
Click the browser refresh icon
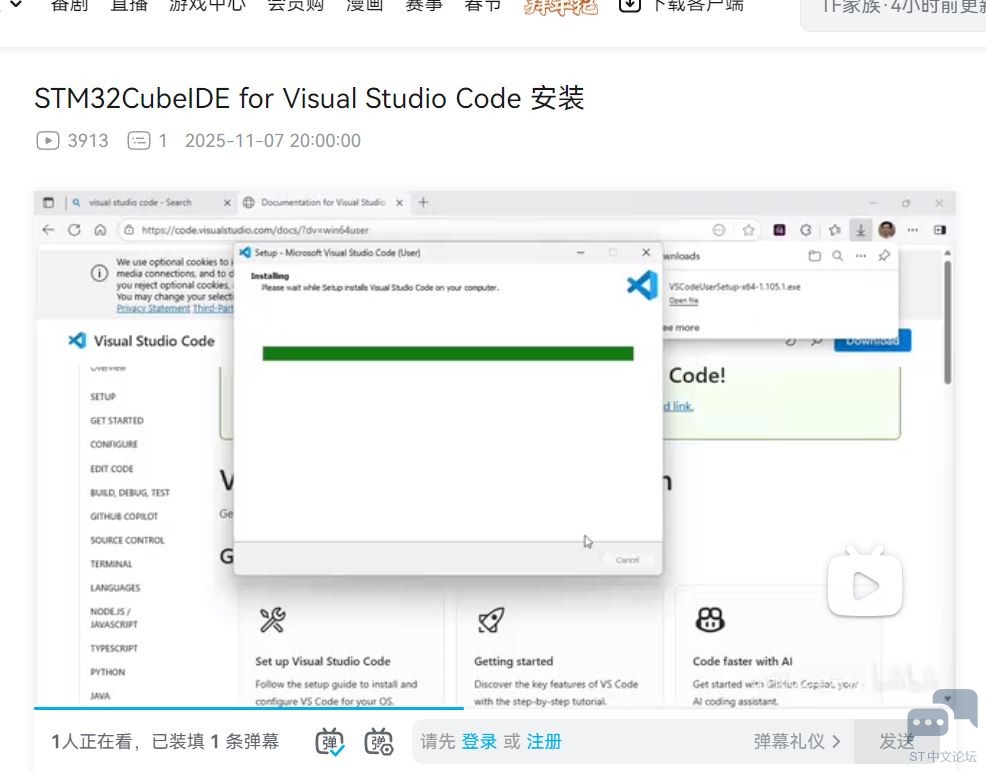[x=74, y=229]
